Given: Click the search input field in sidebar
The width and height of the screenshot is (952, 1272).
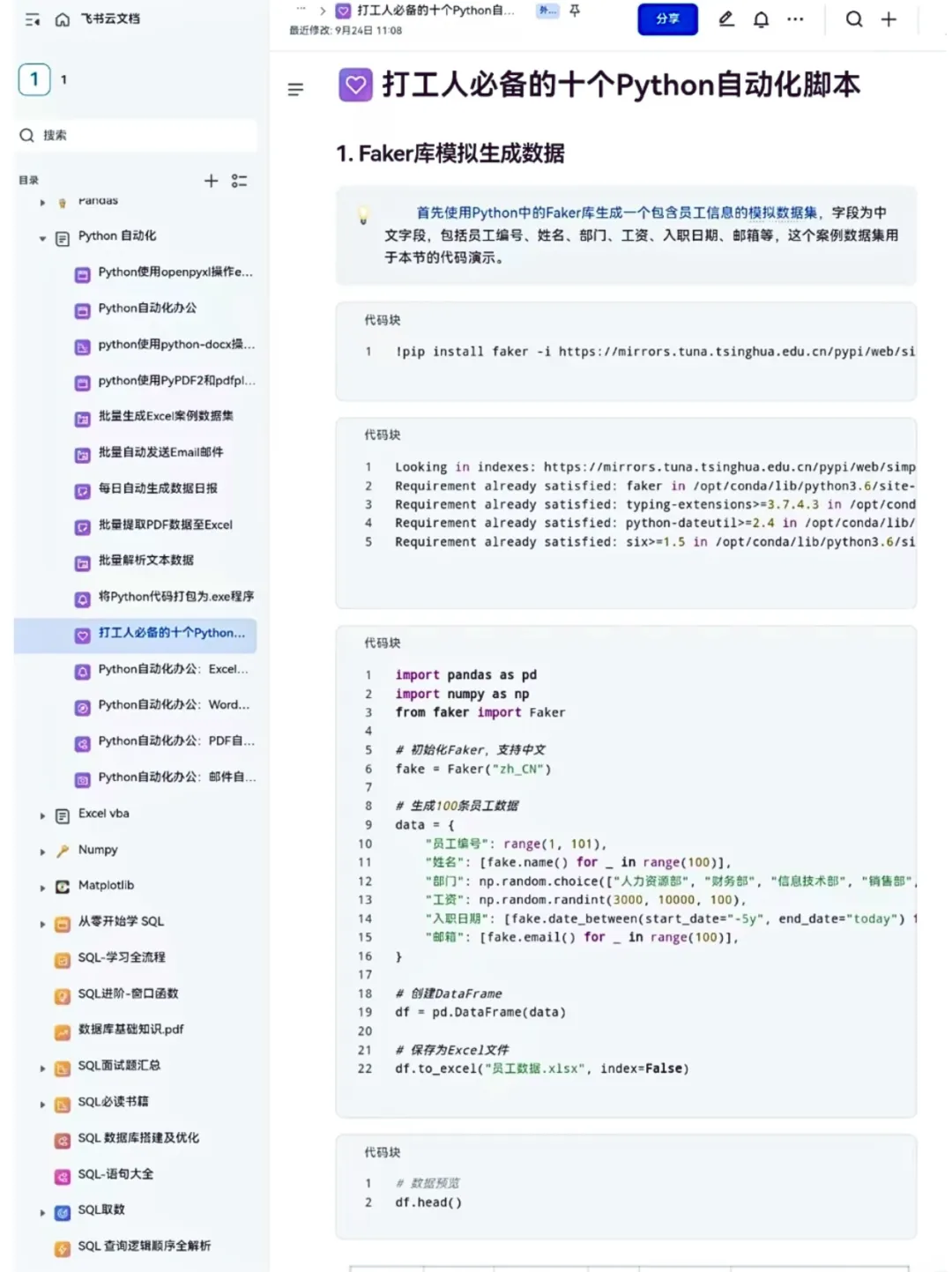Looking at the screenshot, I should [137, 135].
